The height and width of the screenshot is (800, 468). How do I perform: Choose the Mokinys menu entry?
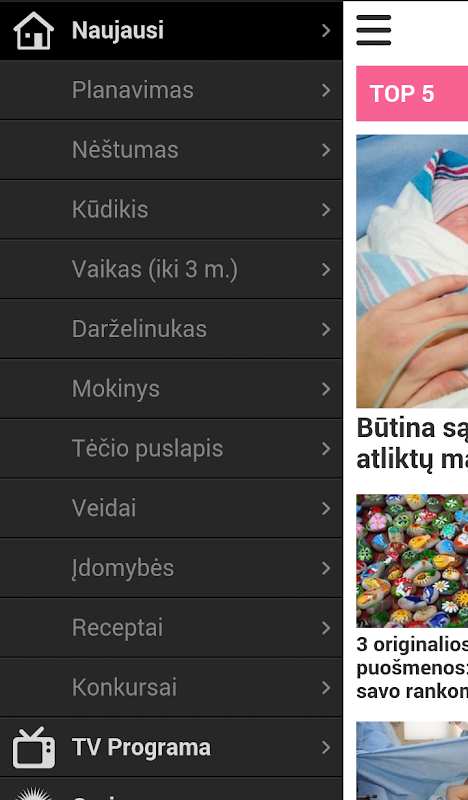click(x=171, y=389)
